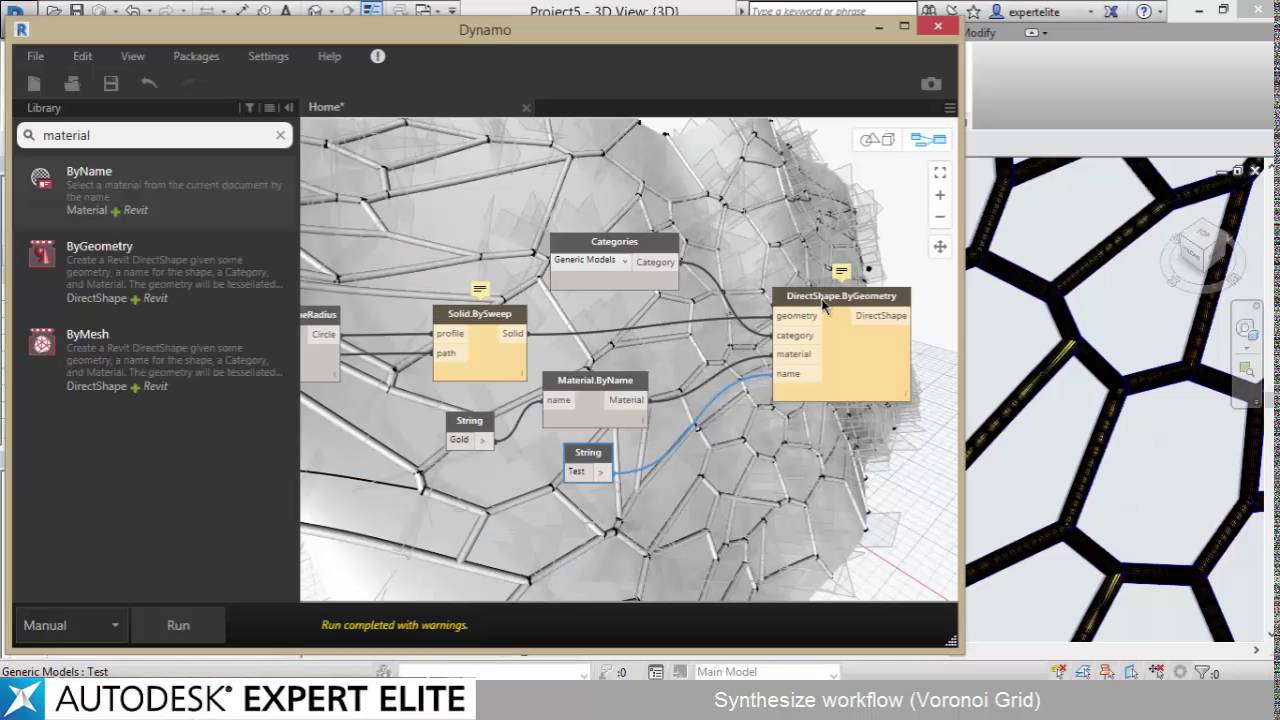Viewport: 1280px width, 720px height.
Task: Click the material input port of DirectShape node
Action: pos(794,354)
